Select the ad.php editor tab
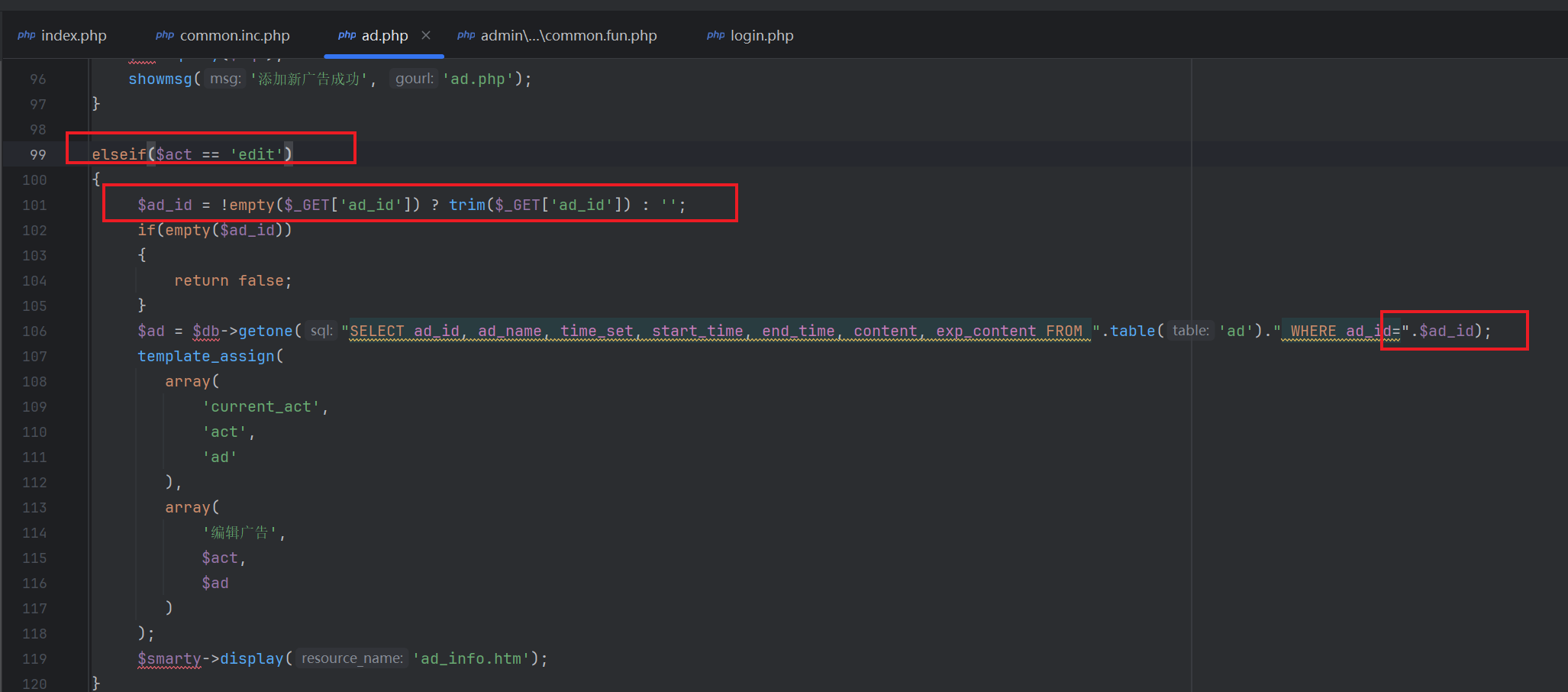 tap(384, 35)
